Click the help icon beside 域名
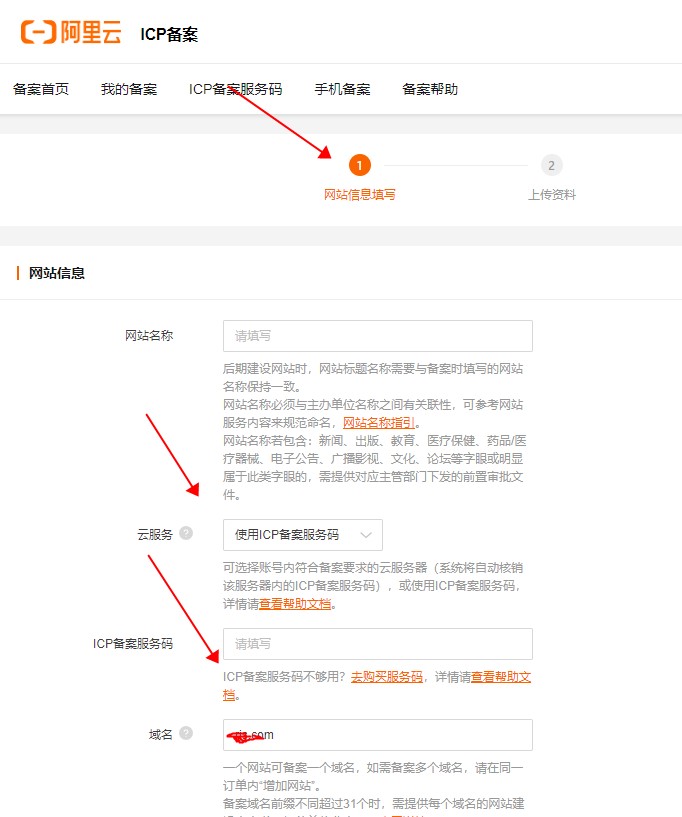 [x=186, y=734]
